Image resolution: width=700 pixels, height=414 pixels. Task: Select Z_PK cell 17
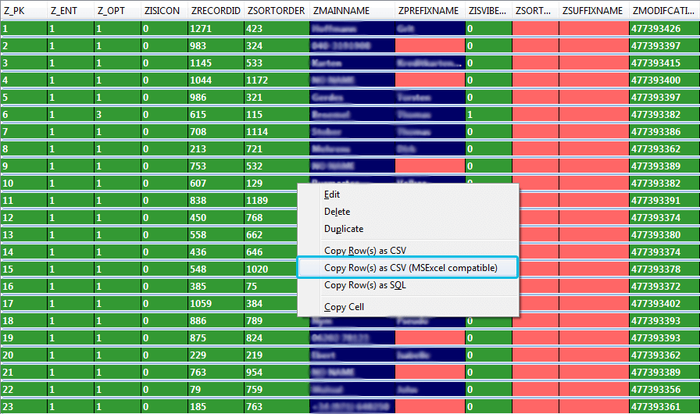point(23,304)
